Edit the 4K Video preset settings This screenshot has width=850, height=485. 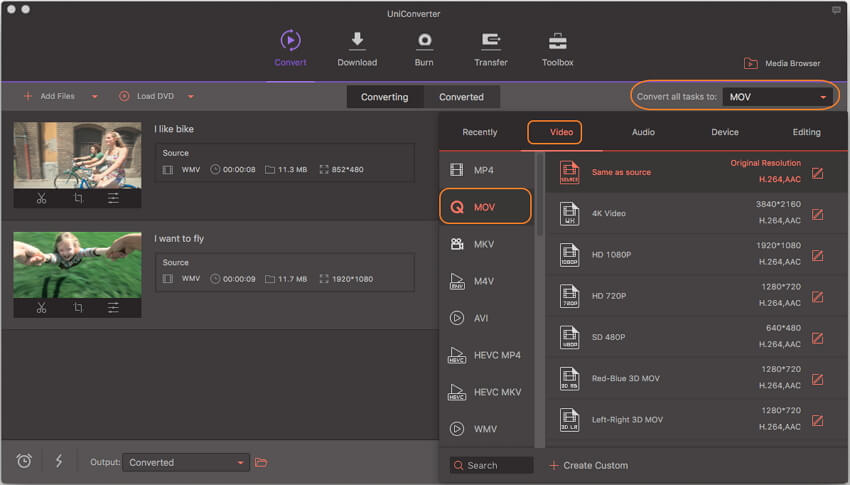pyautogui.click(x=817, y=215)
